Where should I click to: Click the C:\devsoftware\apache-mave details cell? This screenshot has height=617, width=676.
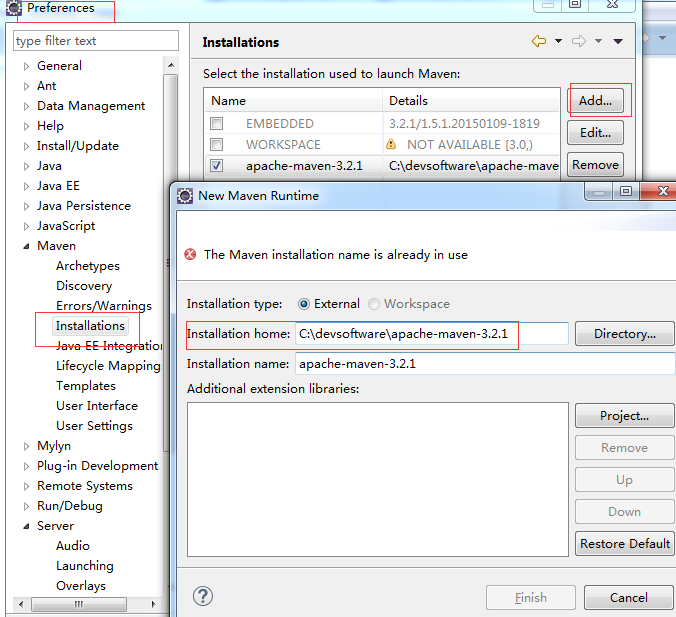[x=473, y=166]
